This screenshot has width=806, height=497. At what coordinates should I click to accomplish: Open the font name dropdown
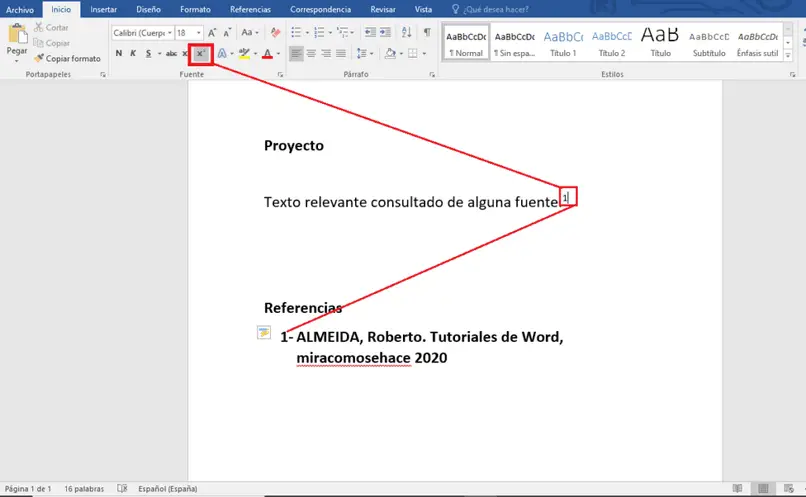coord(169,33)
